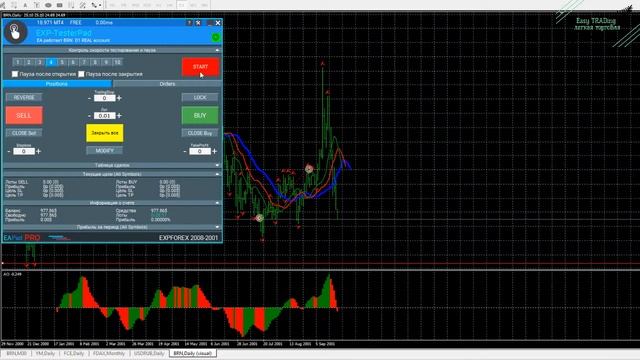Select the BRN,Daily (visual) chart tab
The height and width of the screenshot is (360, 640).
tap(193, 353)
